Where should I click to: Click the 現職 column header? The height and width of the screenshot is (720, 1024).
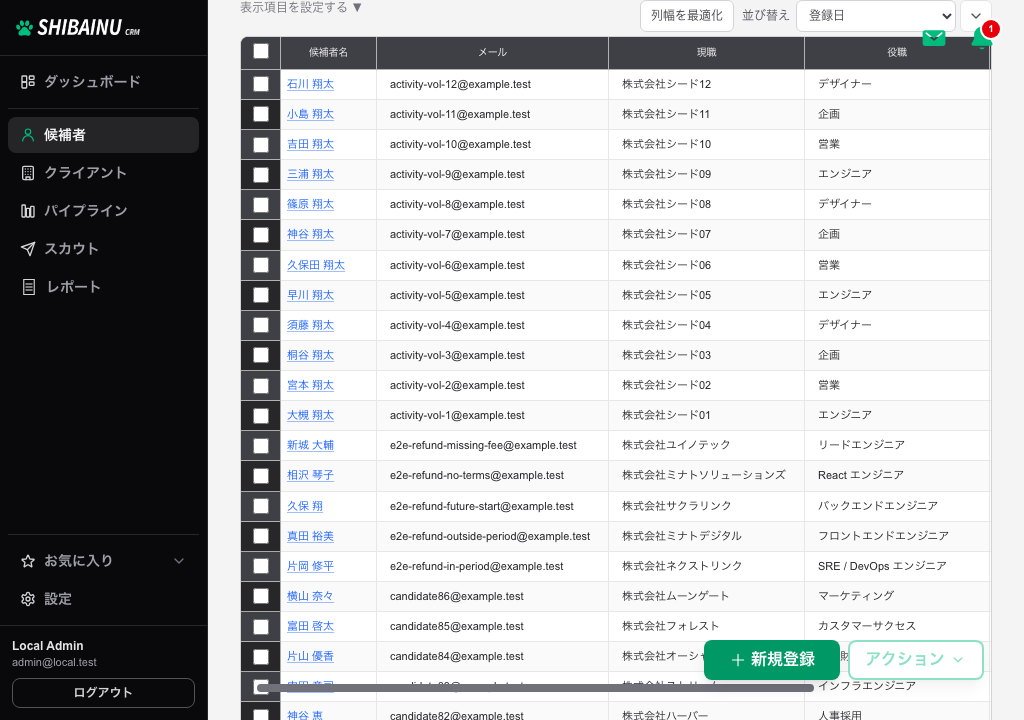click(707, 52)
